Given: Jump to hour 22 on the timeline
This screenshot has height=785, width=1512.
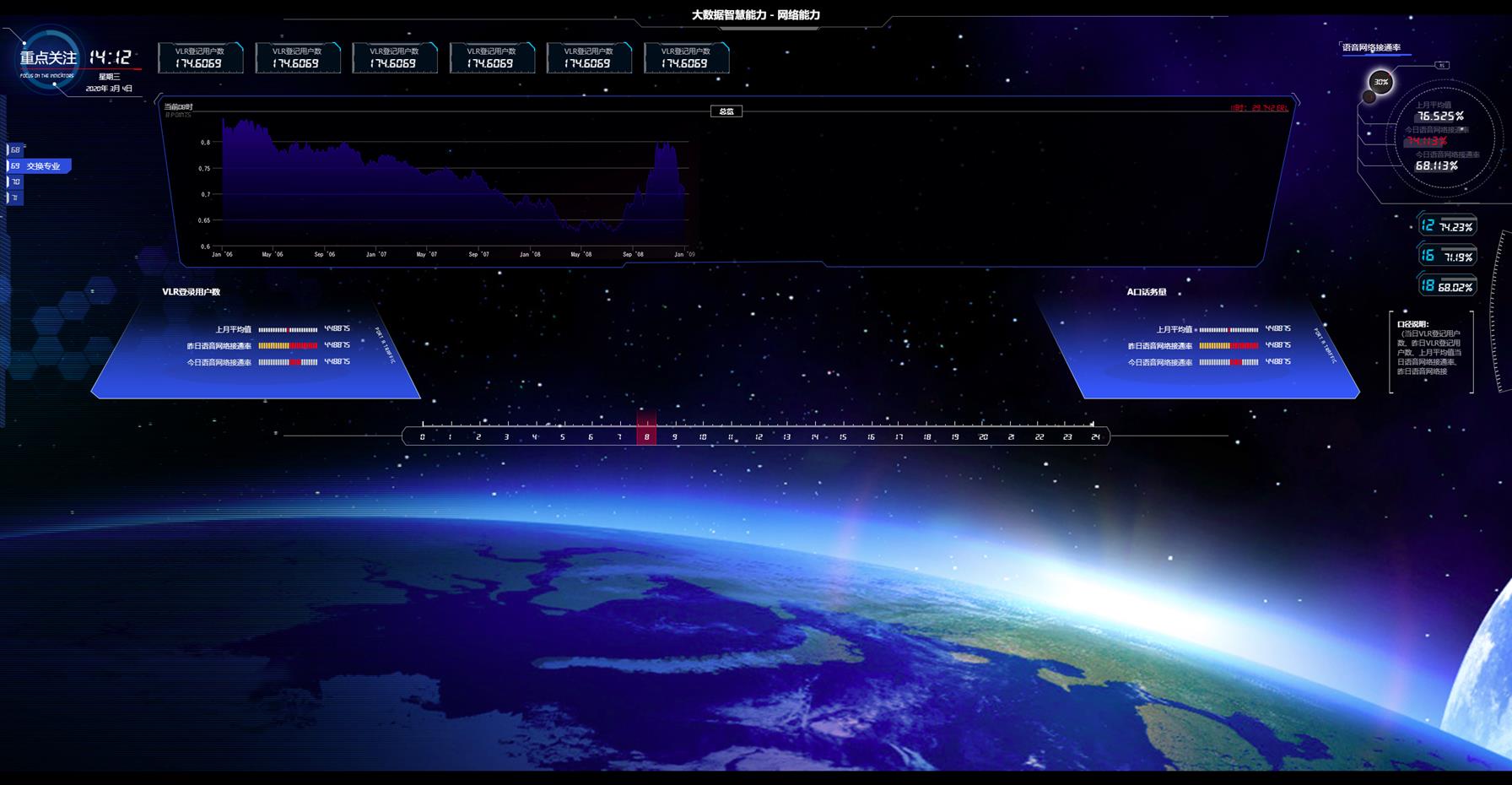Looking at the screenshot, I should (1039, 437).
